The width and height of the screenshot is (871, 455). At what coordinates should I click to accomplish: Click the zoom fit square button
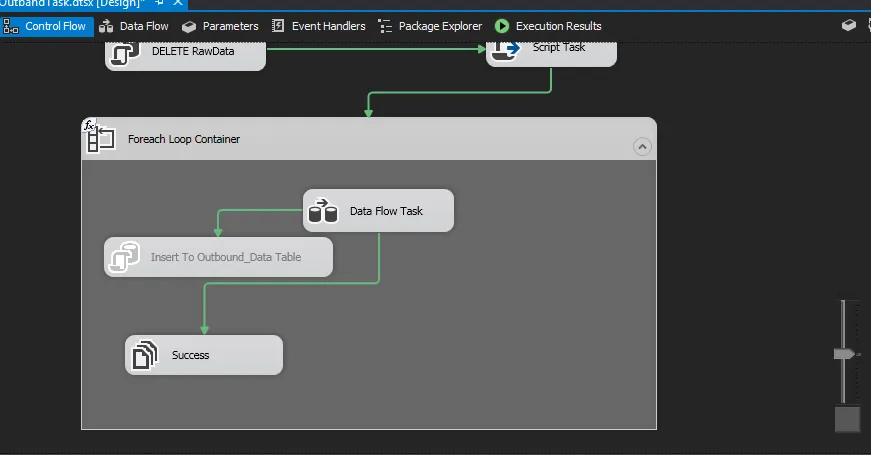coord(847,419)
